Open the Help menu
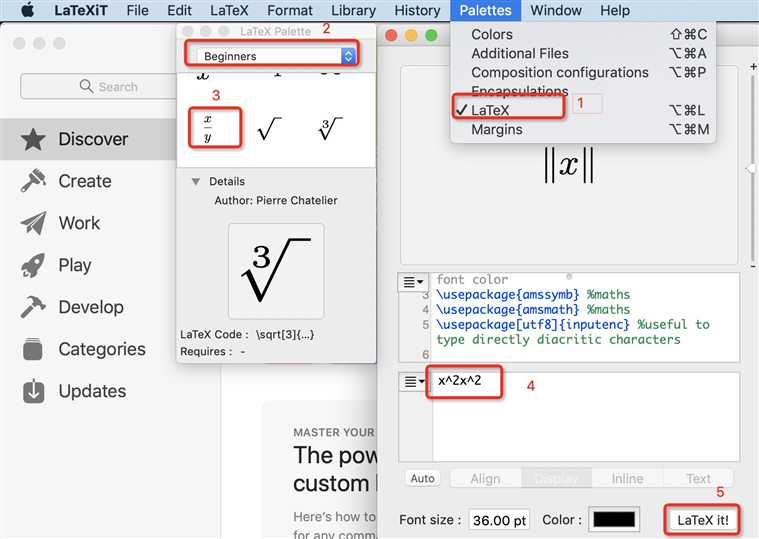This screenshot has width=759, height=539. coord(615,10)
